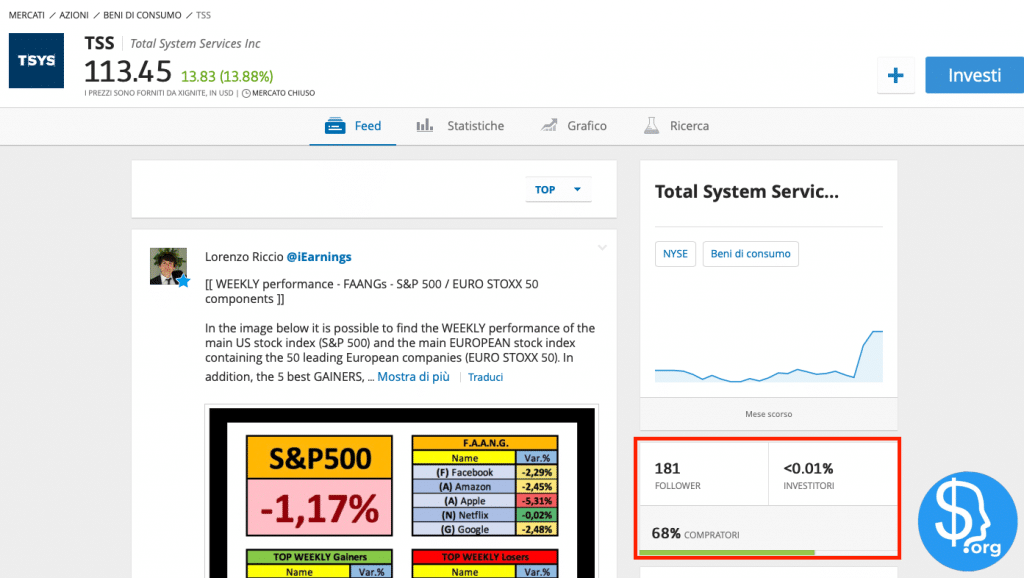Open the S&P500 weekly performance image
Screen dimensions: 1024x578
[402, 492]
